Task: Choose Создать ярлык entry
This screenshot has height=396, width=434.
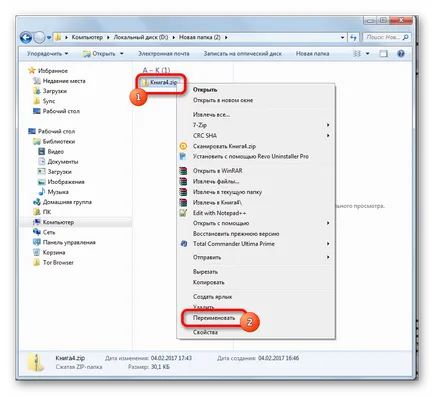Action: (x=256, y=297)
